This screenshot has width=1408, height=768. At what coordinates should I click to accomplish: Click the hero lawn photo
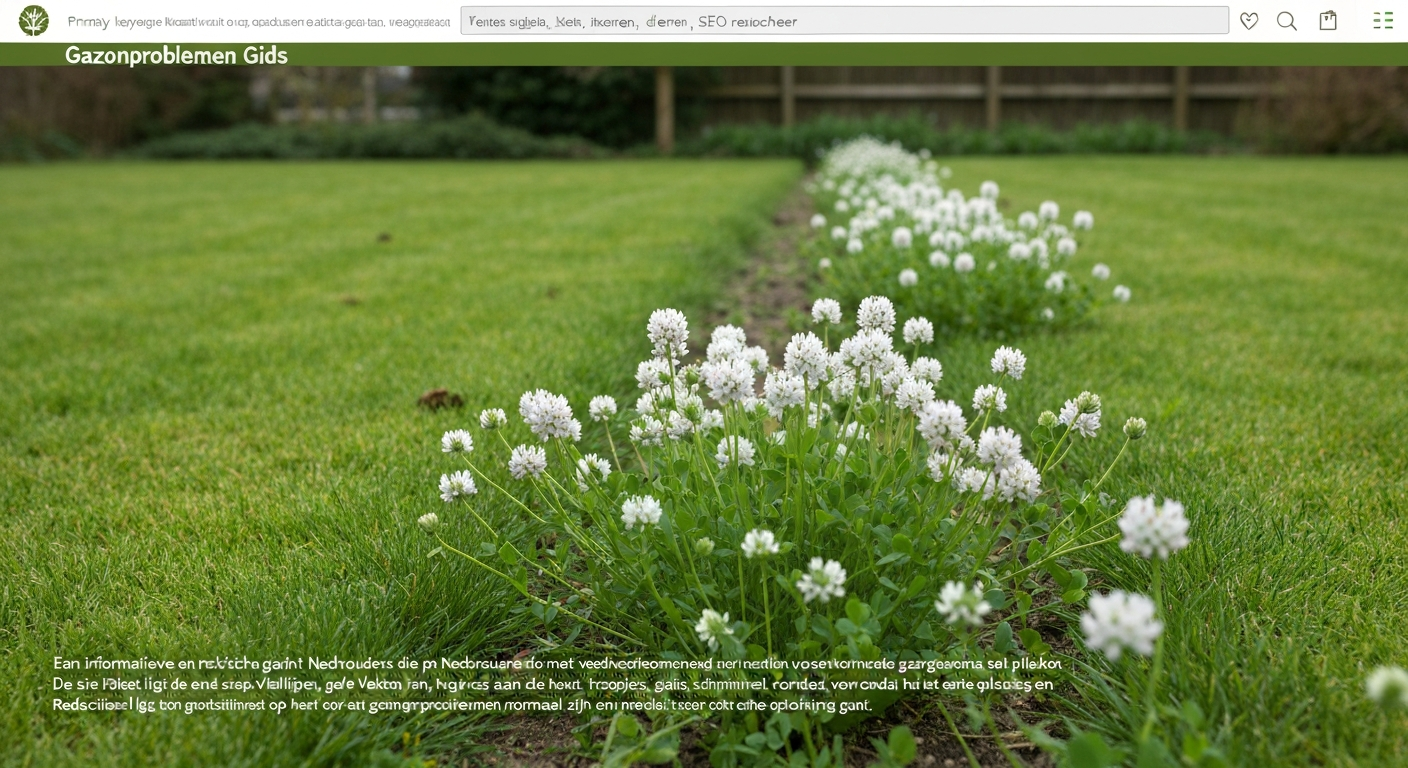[x=704, y=417]
